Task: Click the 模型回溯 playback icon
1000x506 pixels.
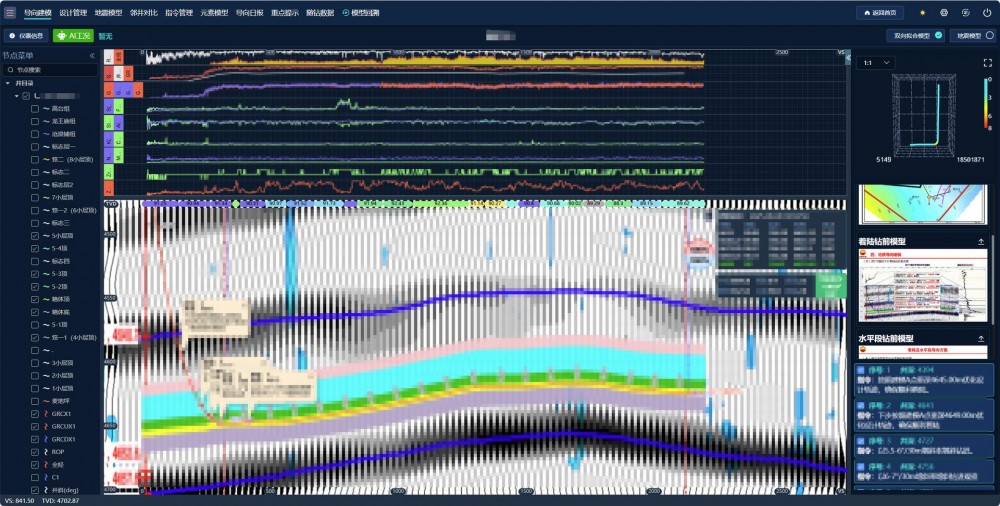Action: (346, 13)
